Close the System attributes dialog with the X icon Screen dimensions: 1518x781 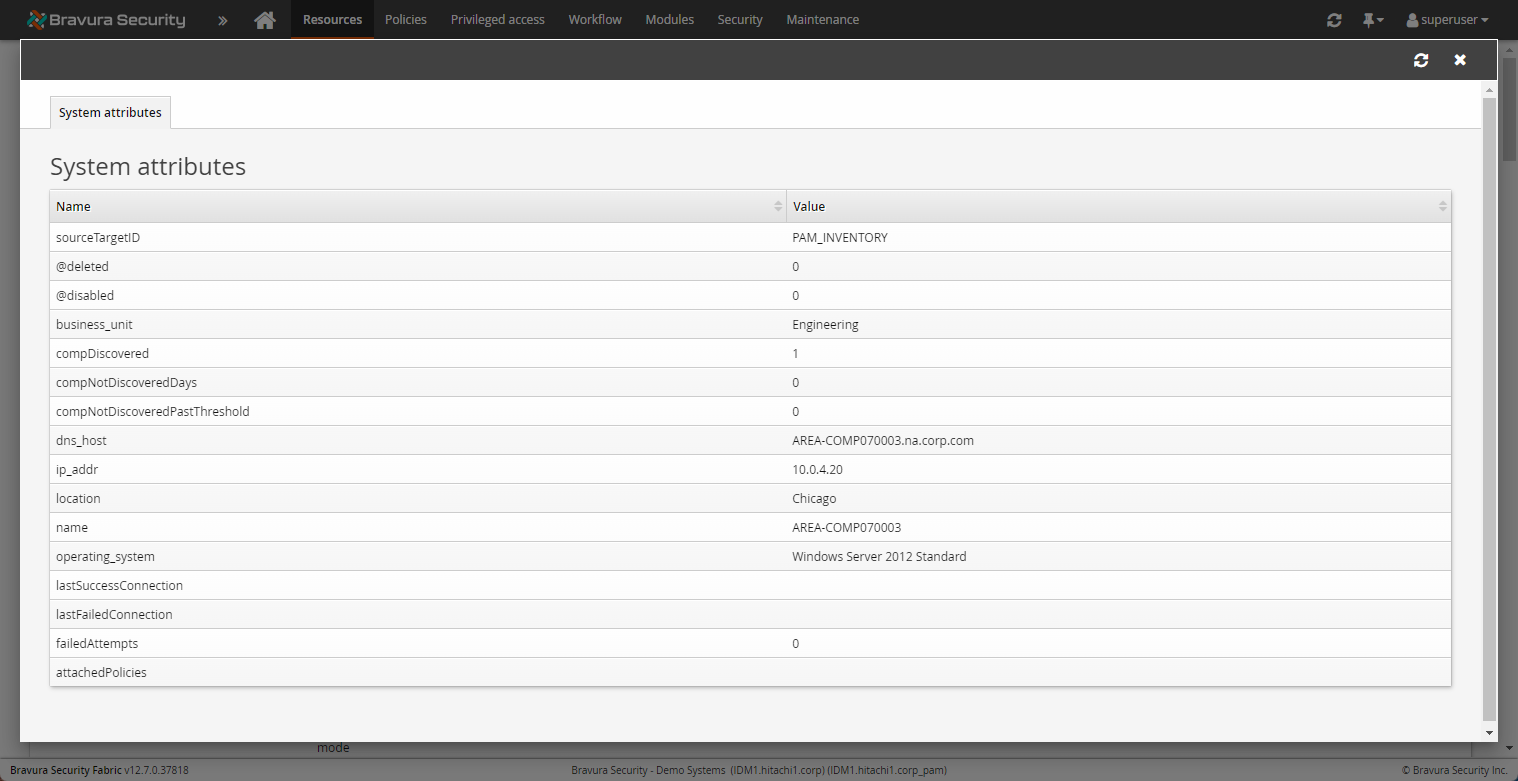pyautogui.click(x=1459, y=60)
